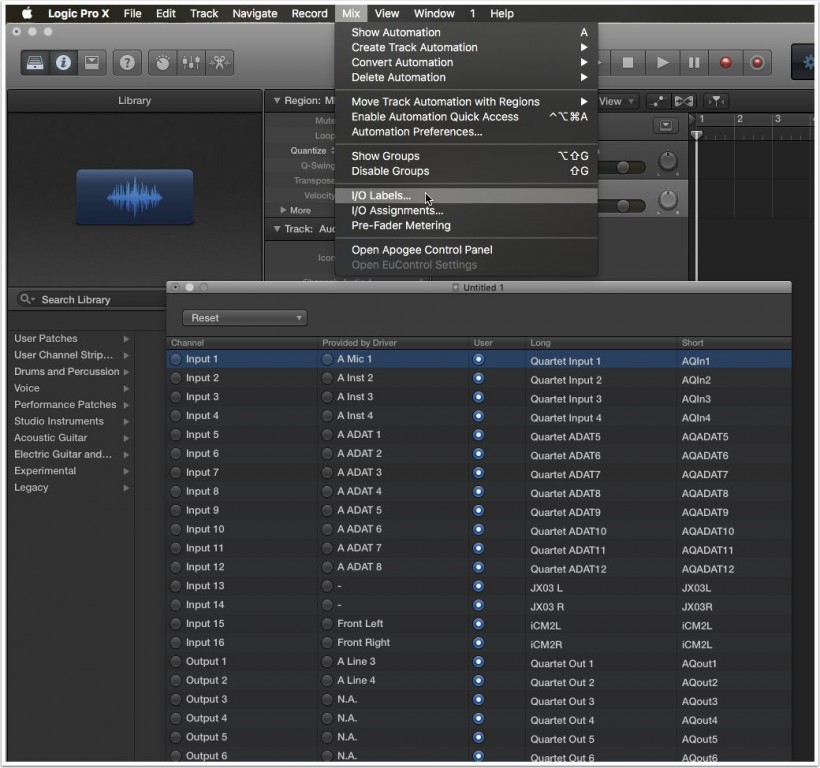Image resolution: width=820 pixels, height=768 pixels.
Task: Click the AQADAT5 short label cell
Action: click(705, 437)
